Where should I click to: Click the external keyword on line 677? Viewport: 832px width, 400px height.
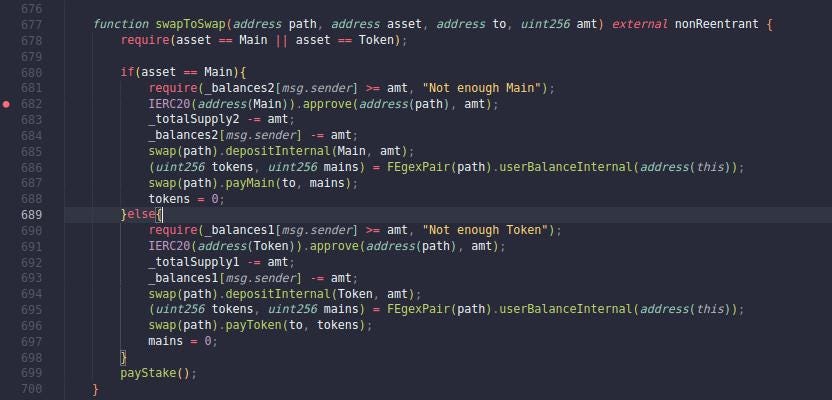point(640,24)
